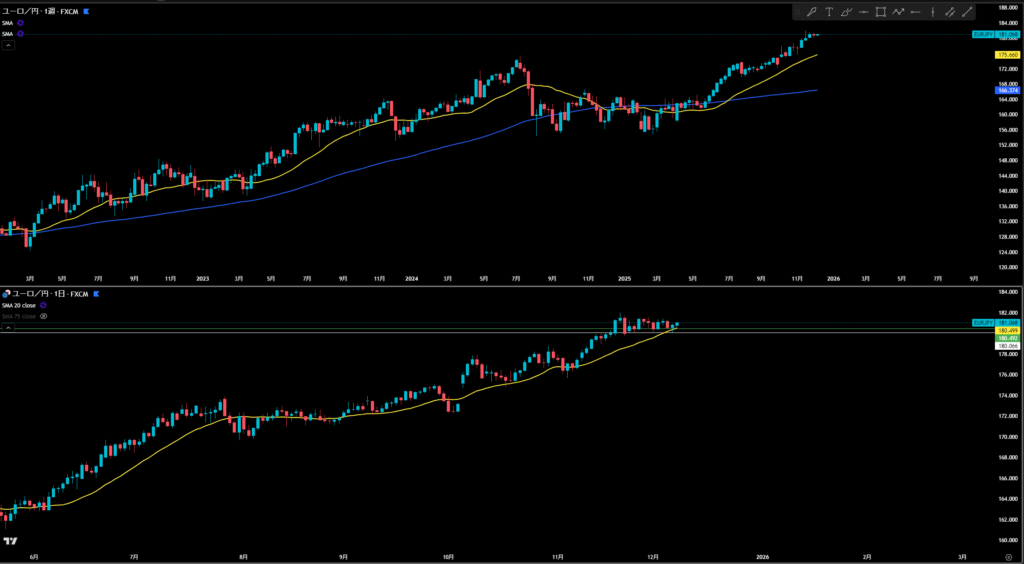The image size is (1024, 564).
Task: Select the horizontal line tool
Action: click(x=863, y=12)
